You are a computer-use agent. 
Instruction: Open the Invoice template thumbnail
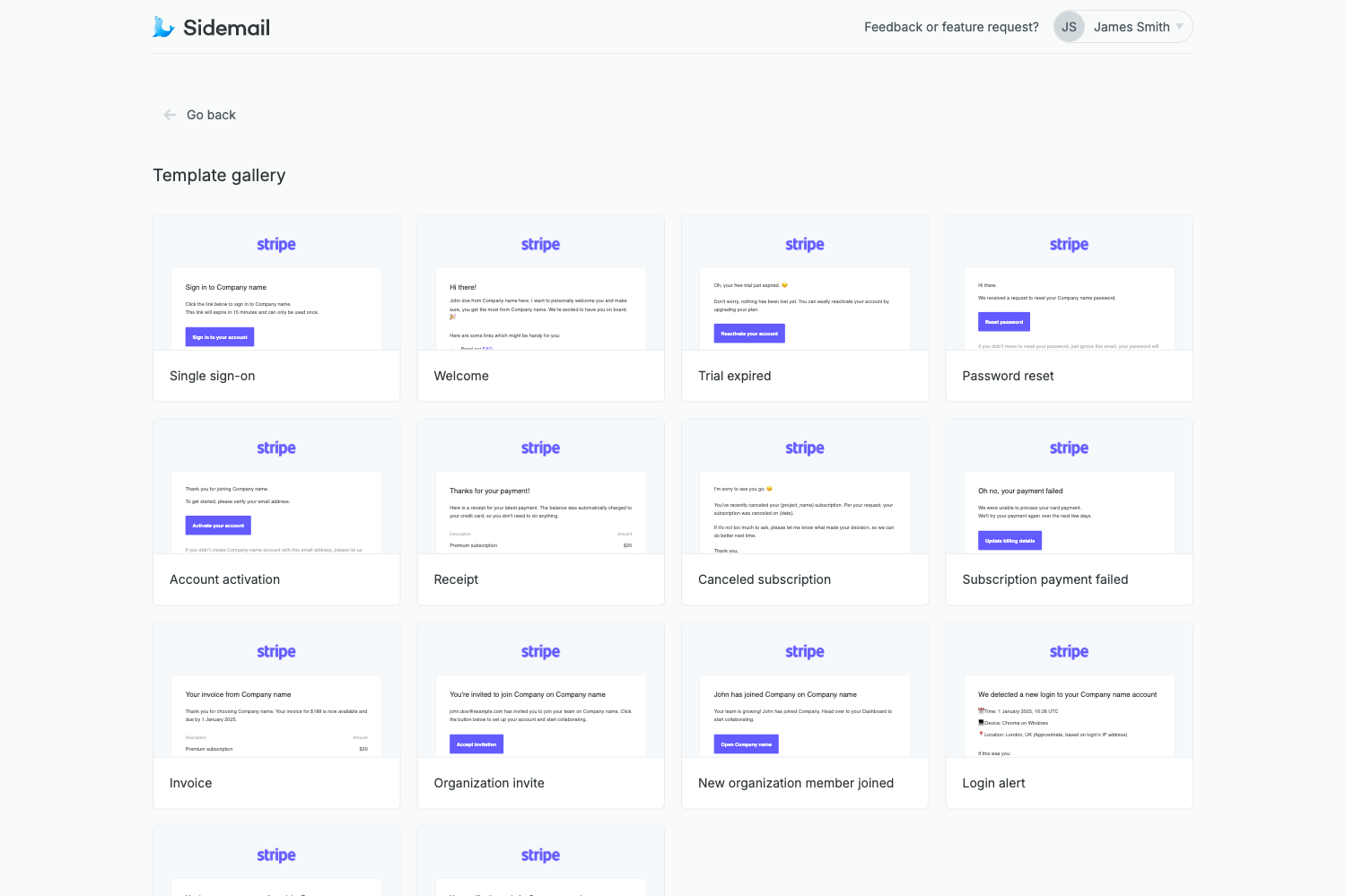coord(276,690)
